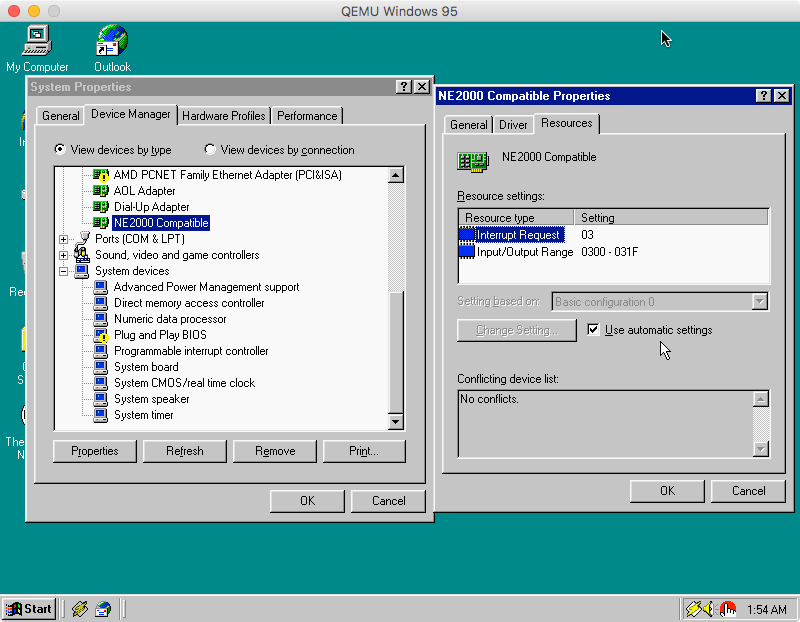Click conflicting device list scroll down arrow

[x=761, y=449]
